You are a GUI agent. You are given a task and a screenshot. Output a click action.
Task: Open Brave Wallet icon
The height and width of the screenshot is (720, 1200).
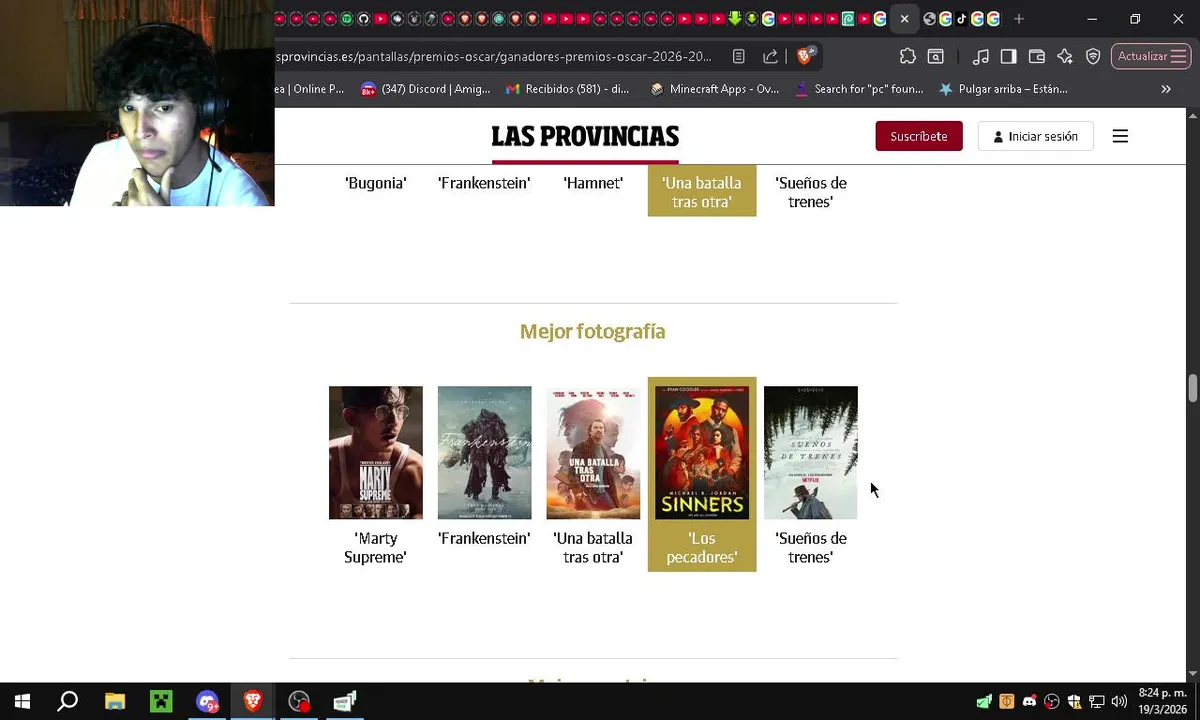(1037, 57)
